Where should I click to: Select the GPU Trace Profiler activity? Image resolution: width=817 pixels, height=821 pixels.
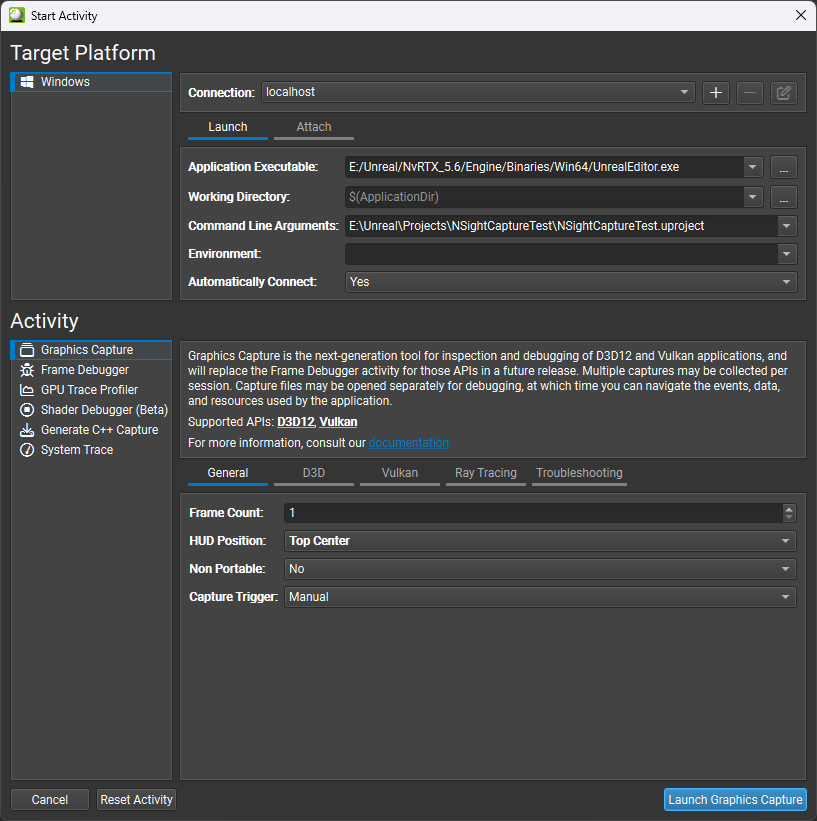tap(91, 390)
